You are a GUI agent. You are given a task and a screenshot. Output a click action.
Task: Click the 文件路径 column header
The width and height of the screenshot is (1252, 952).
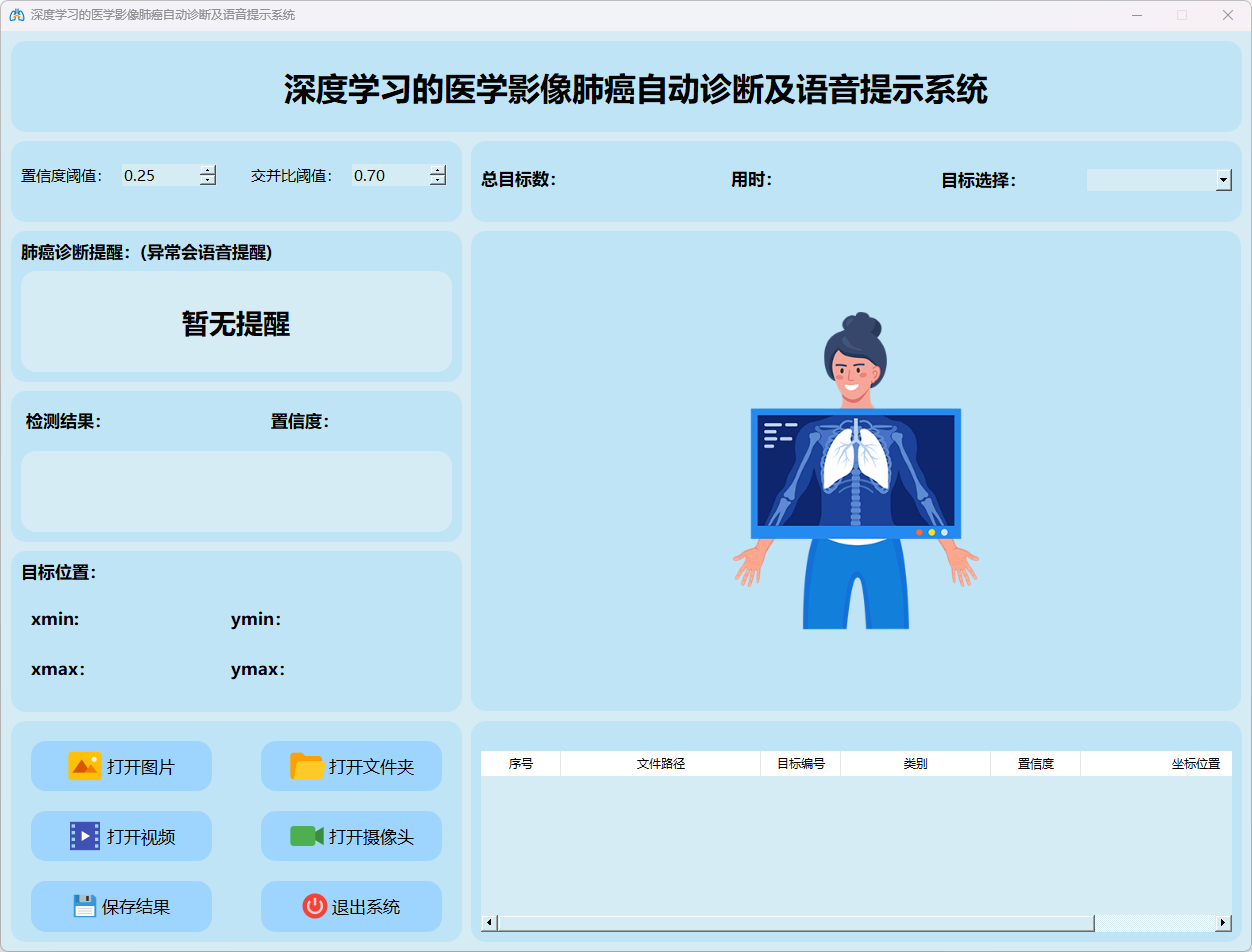(660, 764)
